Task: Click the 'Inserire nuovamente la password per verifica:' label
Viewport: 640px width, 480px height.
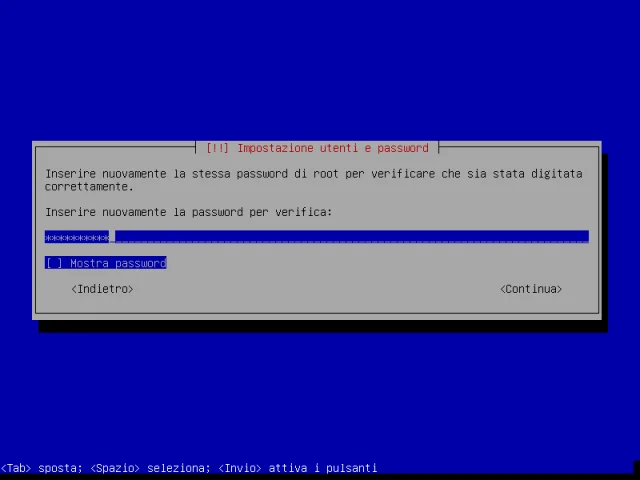Action: (x=189, y=212)
